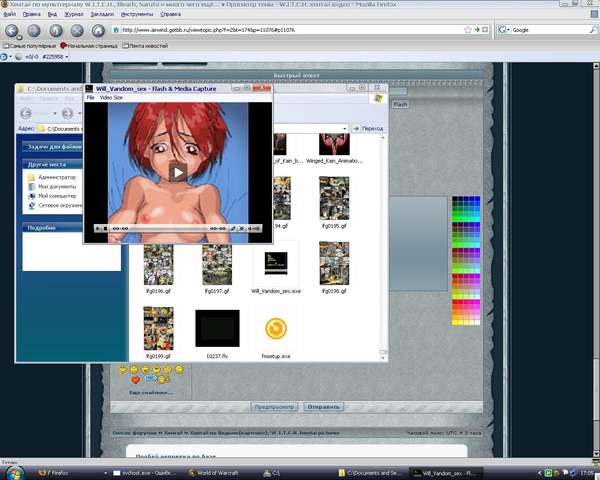Open the Самые популярные bookmark folder

click(29, 46)
